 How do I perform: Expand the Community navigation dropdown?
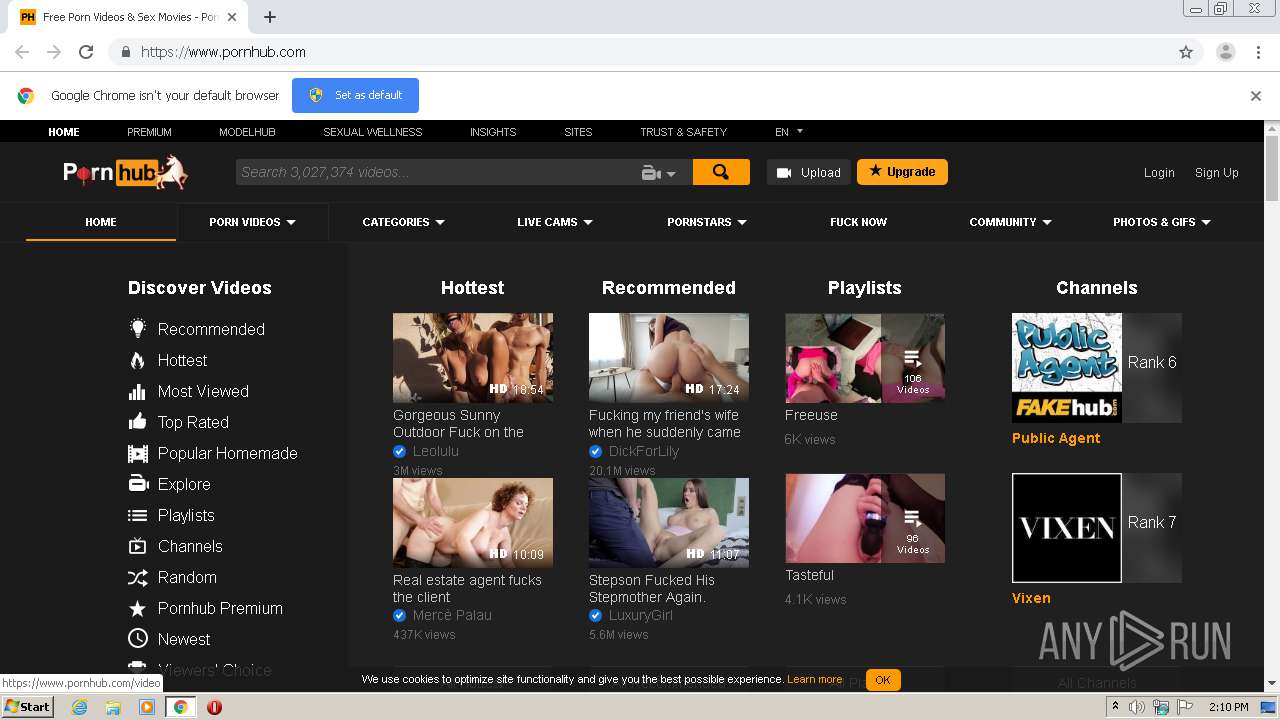1010,222
